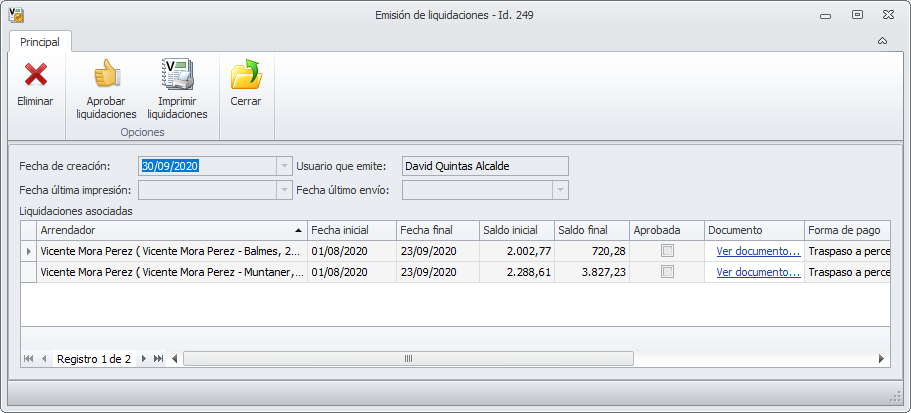The width and height of the screenshot is (911, 413).
Task: Toggle Aprobada checkbox for Muntaner row
Action: click(x=668, y=272)
